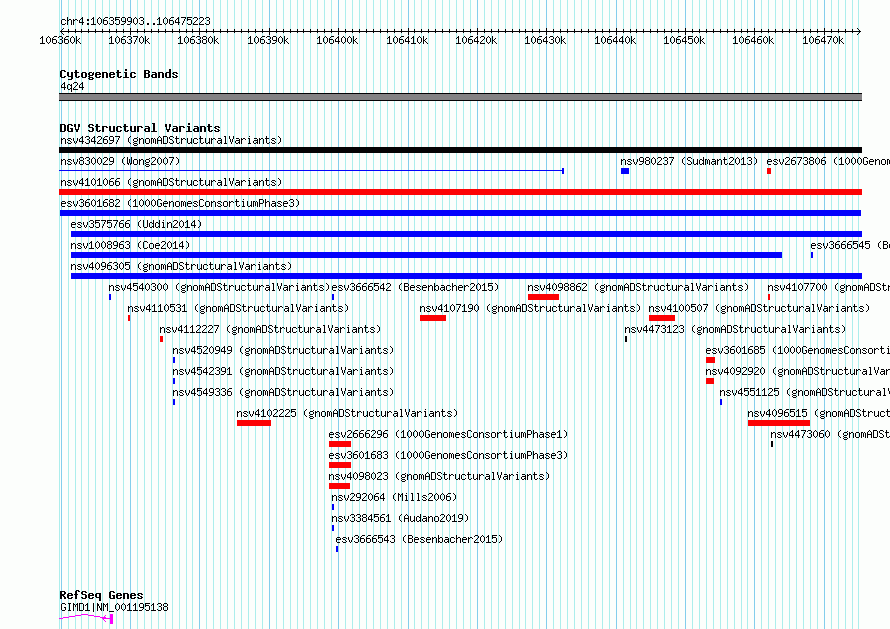Click the nsv4520949 variant label
The height and width of the screenshot is (629, 890).
pyautogui.click(x=283, y=350)
